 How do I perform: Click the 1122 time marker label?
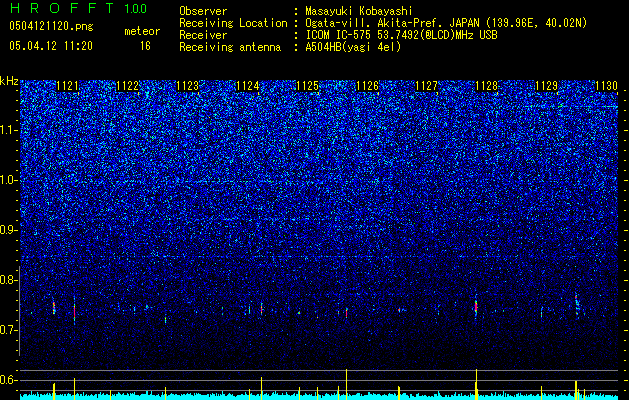tap(127, 86)
